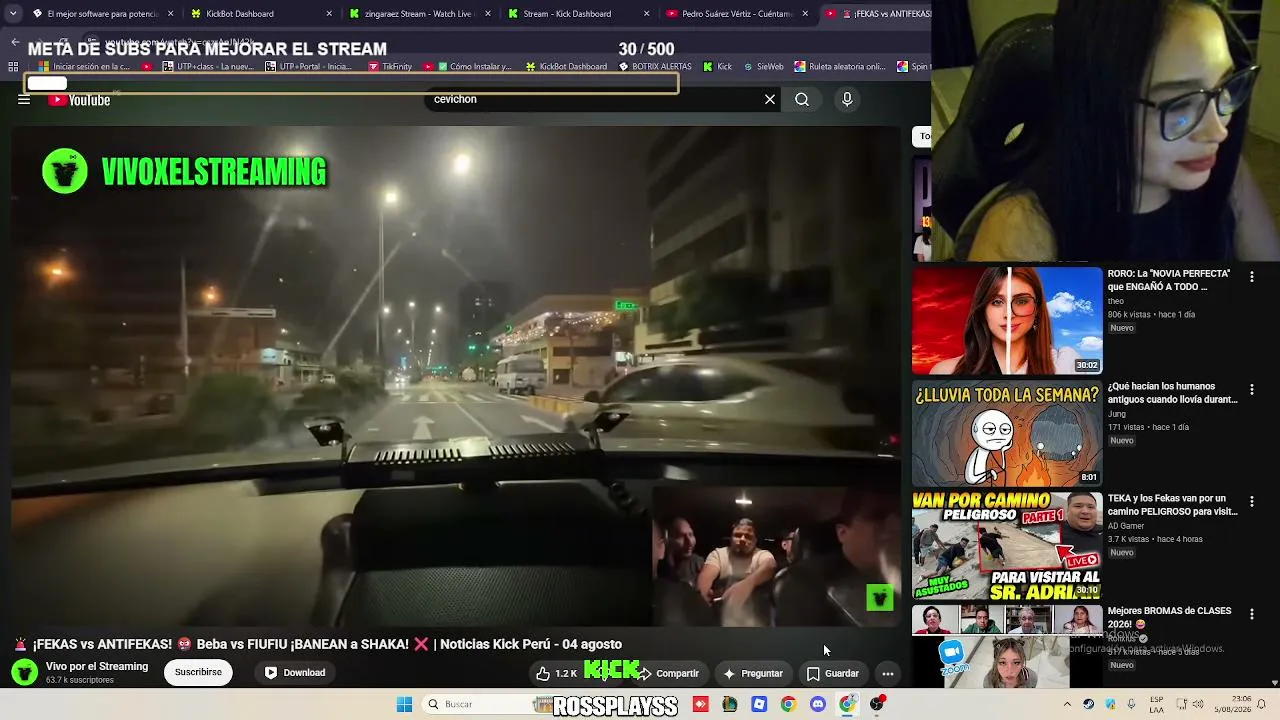1280x720 pixels.
Task: Click the Preguntar sparkle button
Action: pos(752,673)
